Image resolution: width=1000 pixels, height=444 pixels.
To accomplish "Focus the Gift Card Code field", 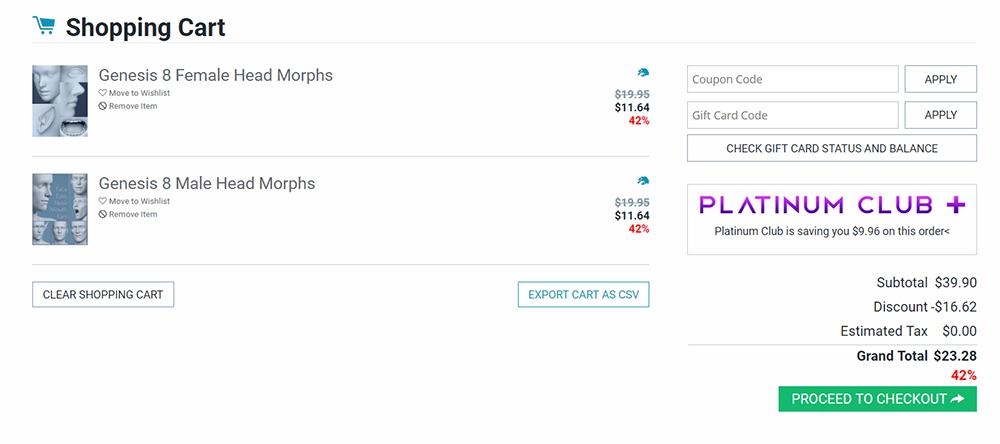I will [792, 115].
